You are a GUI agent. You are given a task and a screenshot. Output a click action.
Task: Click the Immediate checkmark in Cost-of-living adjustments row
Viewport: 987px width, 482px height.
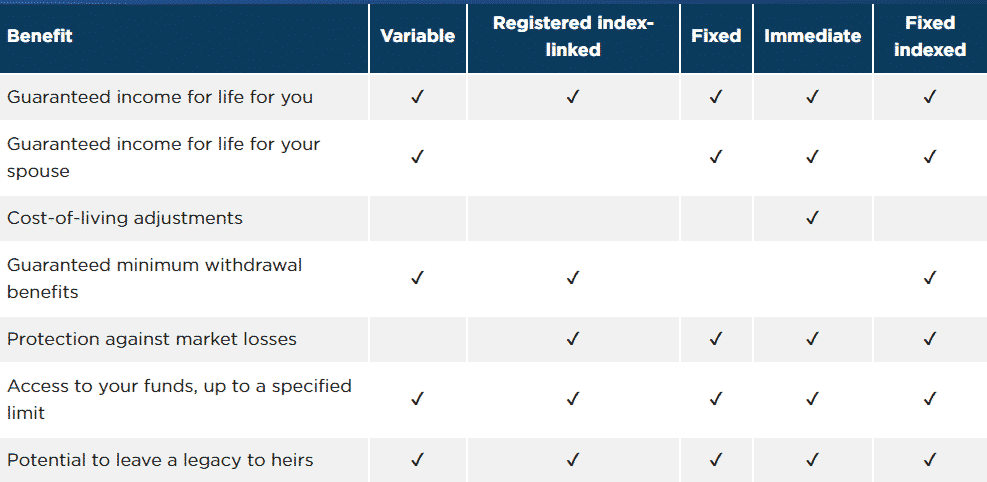click(812, 218)
